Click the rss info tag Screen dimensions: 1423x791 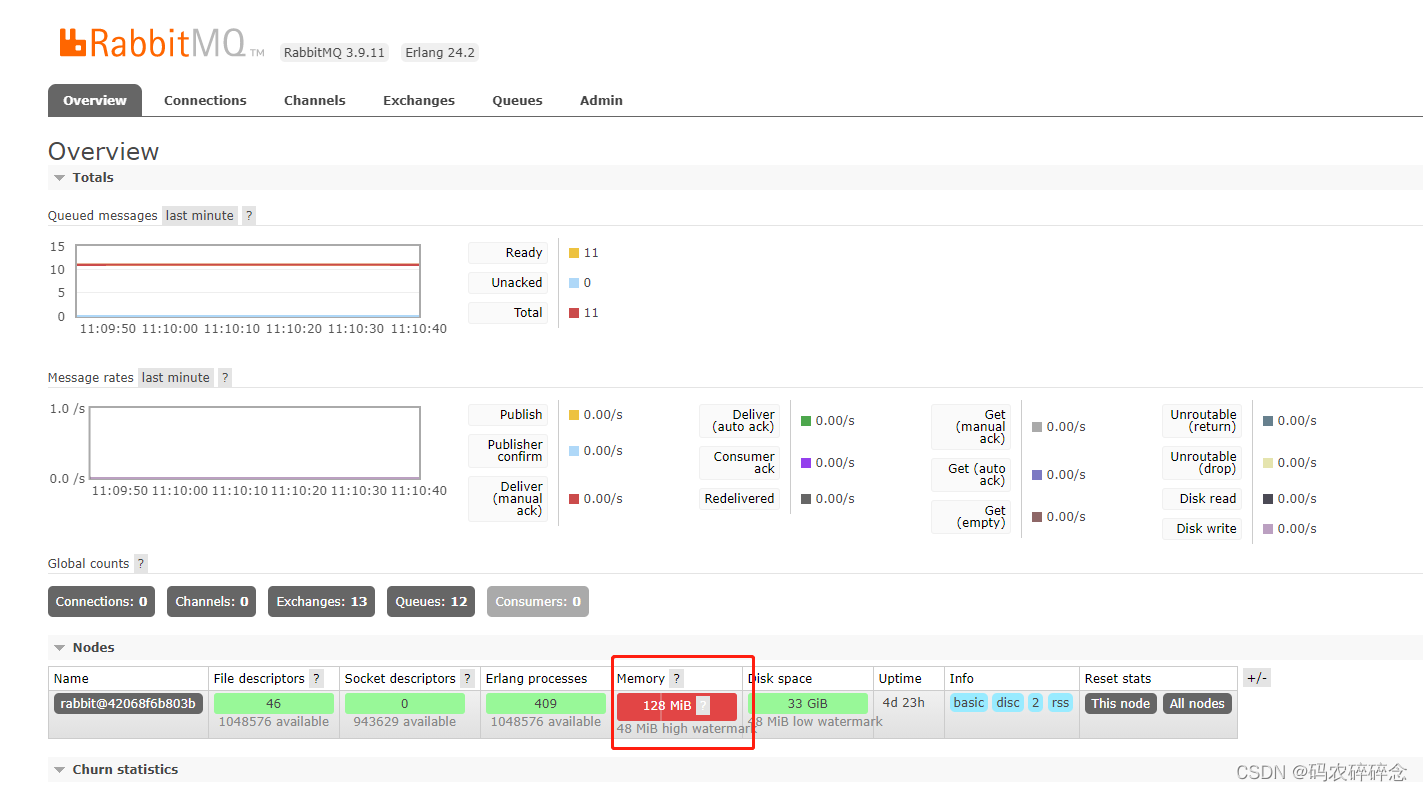click(1060, 703)
